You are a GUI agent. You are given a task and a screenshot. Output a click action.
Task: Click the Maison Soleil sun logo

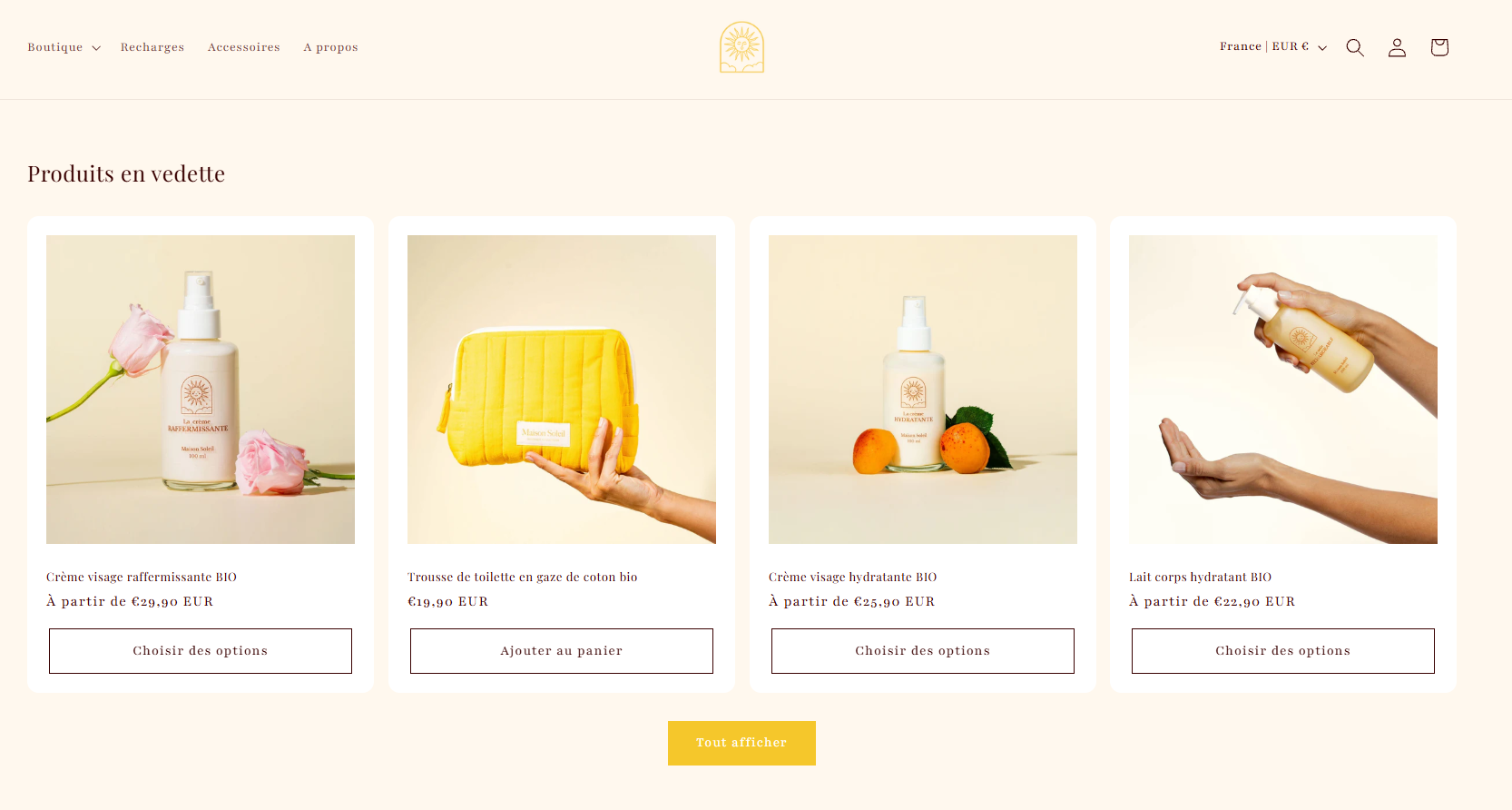pos(741,47)
